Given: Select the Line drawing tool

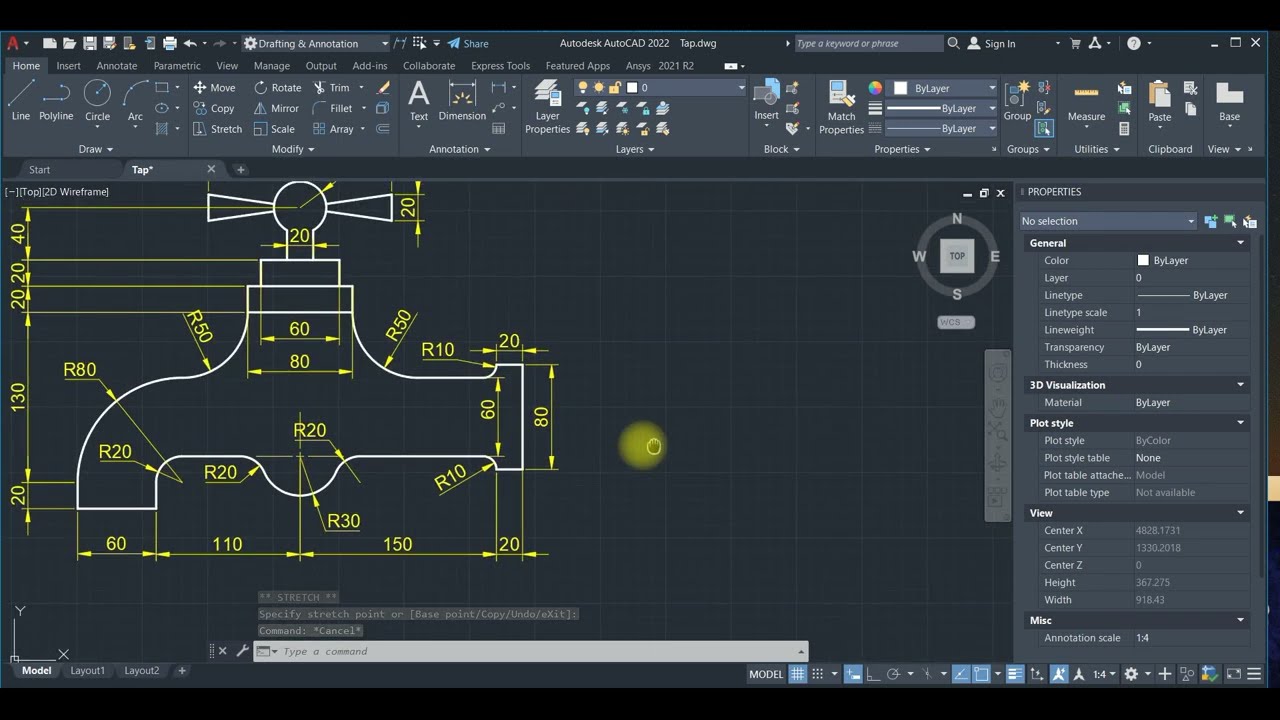Looking at the screenshot, I should coord(21,101).
